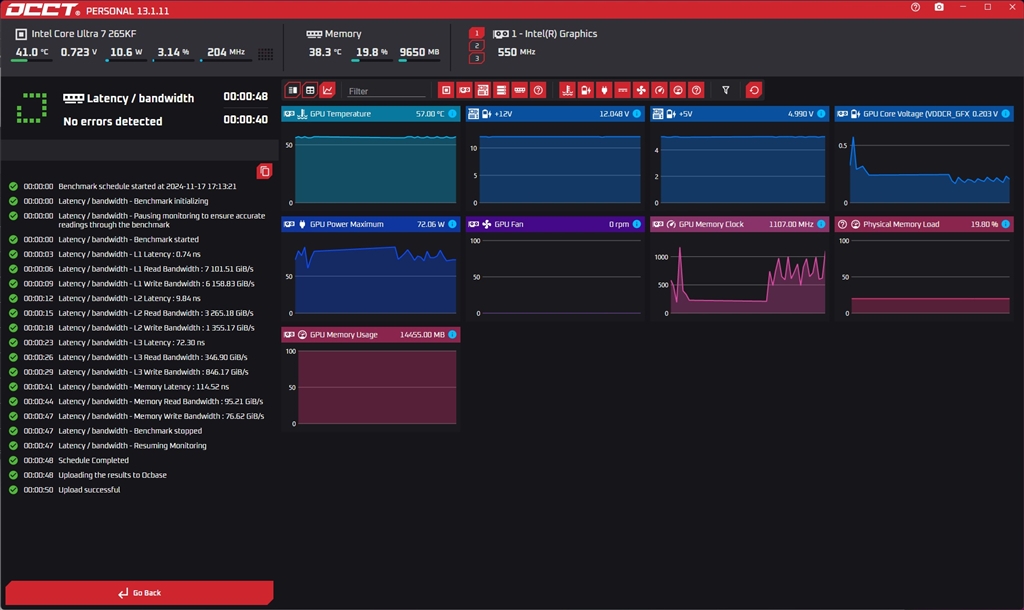Click the No errors detected status

coord(112,121)
